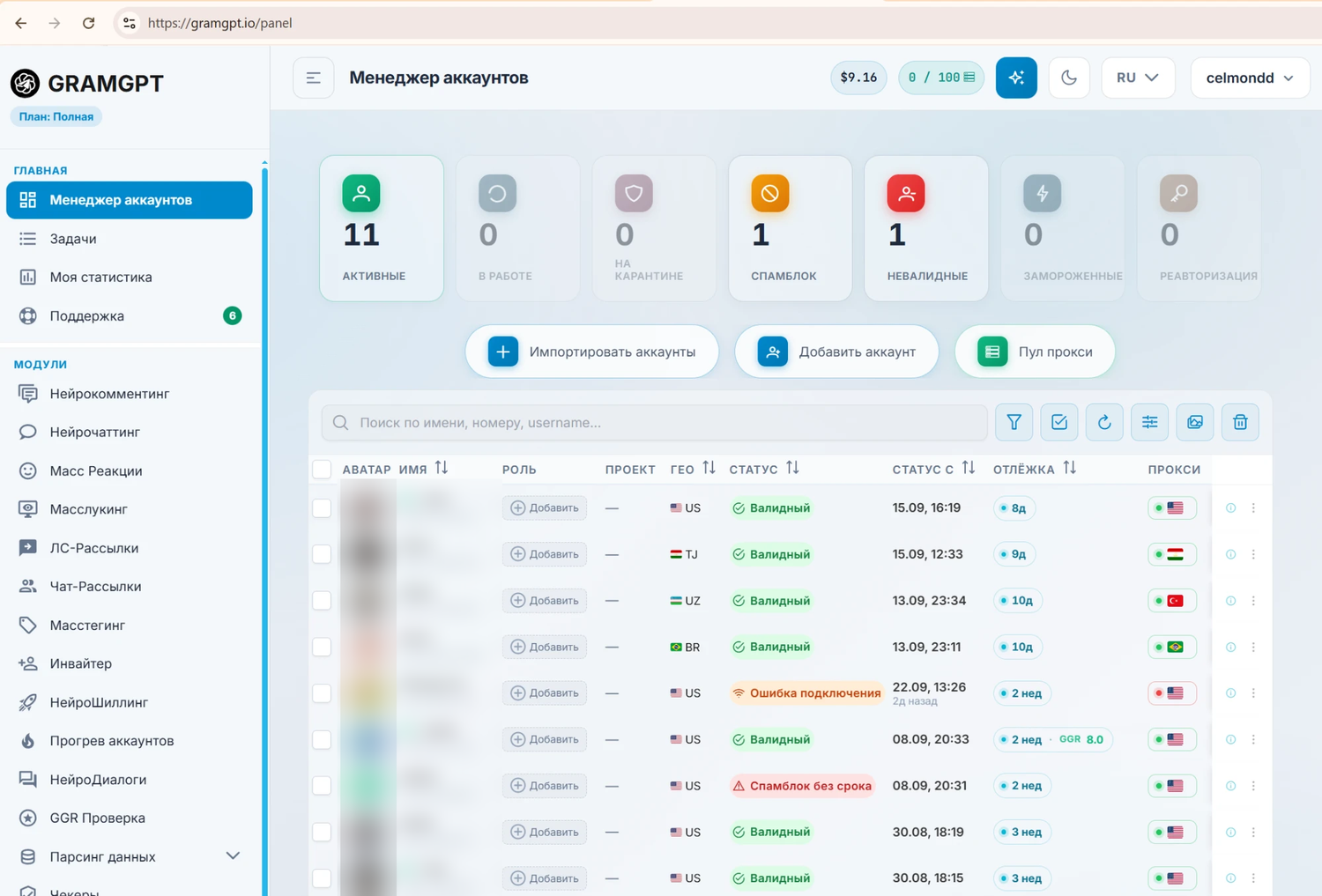Go back in the browser

coord(21,23)
